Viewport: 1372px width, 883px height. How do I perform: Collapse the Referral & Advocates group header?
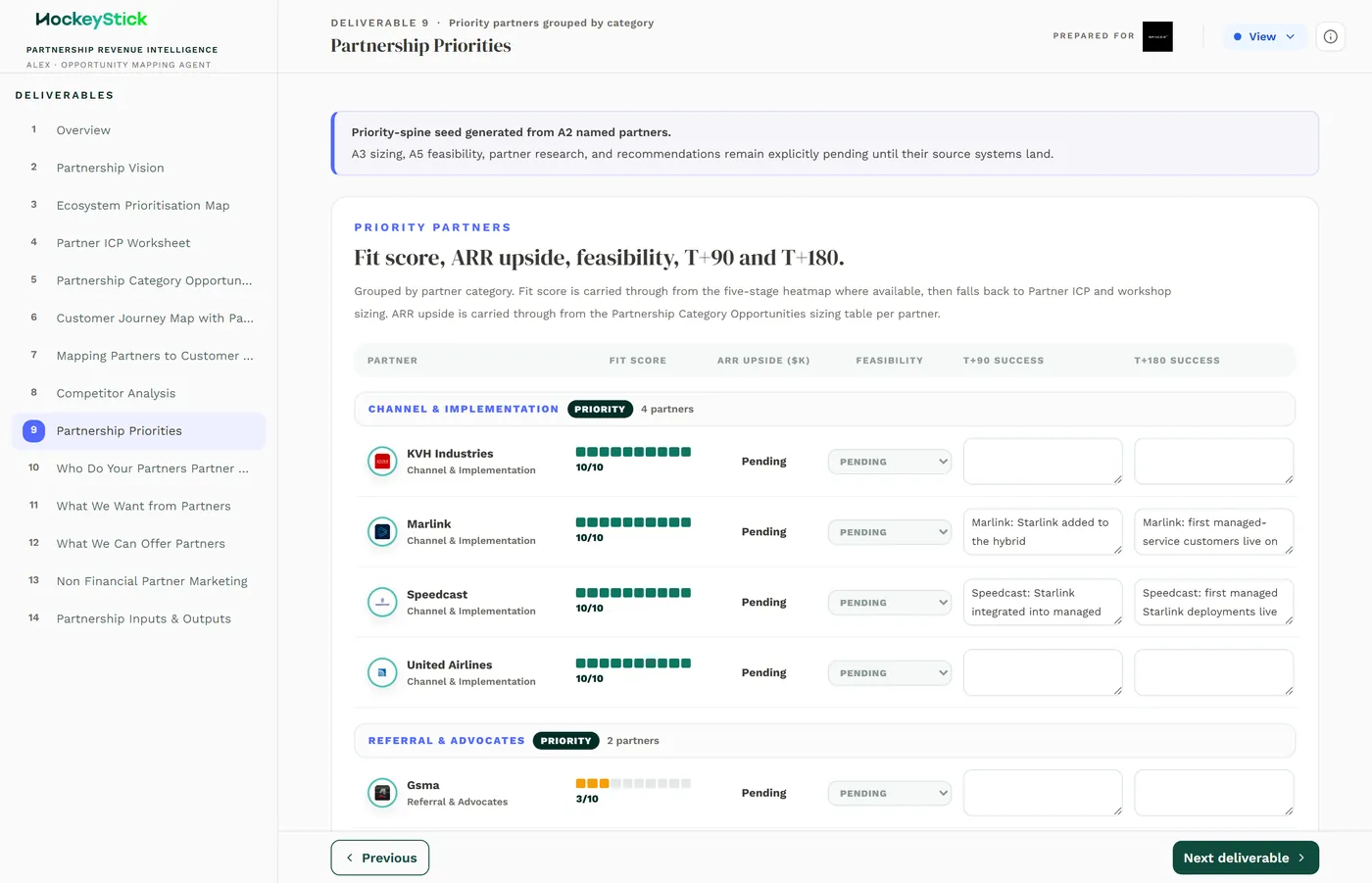point(824,741)
